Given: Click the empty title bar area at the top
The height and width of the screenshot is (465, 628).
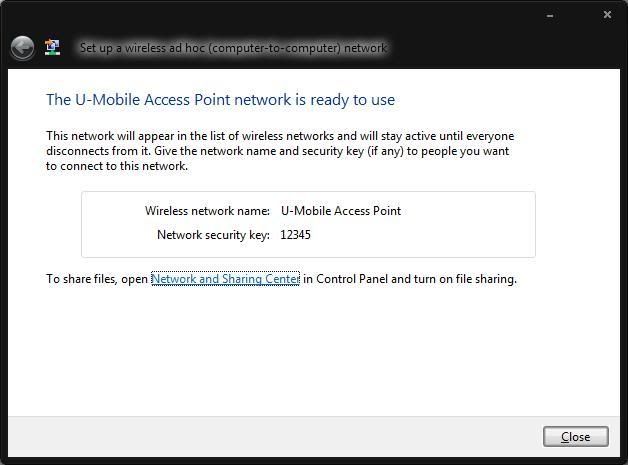Looking at the screenshot, I should point(300,15).
